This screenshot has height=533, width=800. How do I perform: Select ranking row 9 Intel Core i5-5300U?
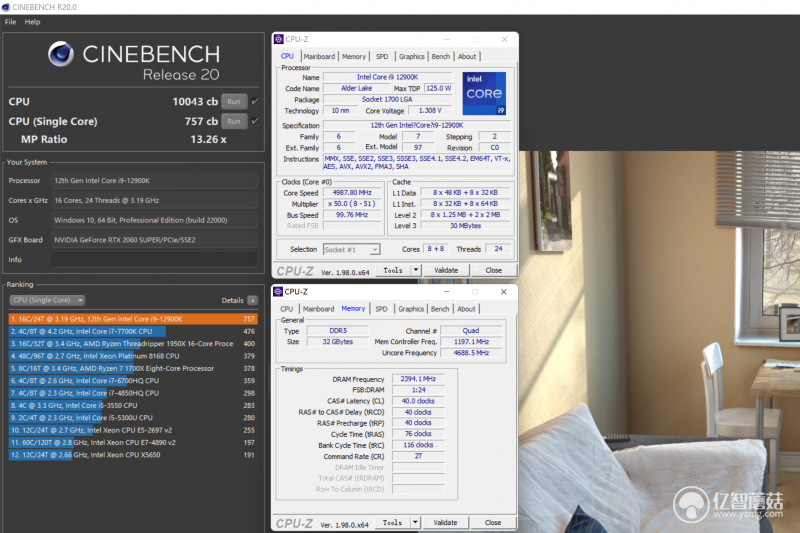[133, 418]
